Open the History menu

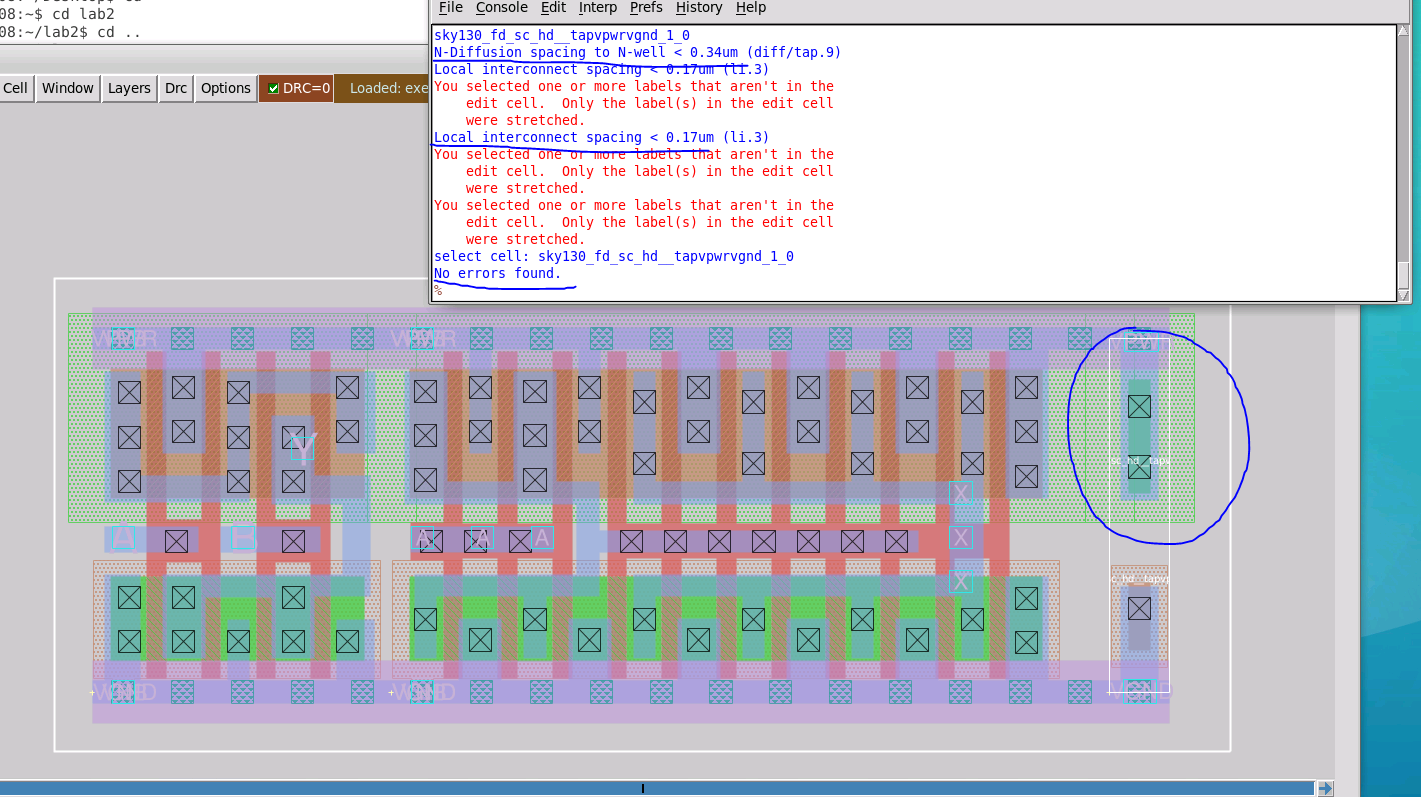(x=698, y=7)
